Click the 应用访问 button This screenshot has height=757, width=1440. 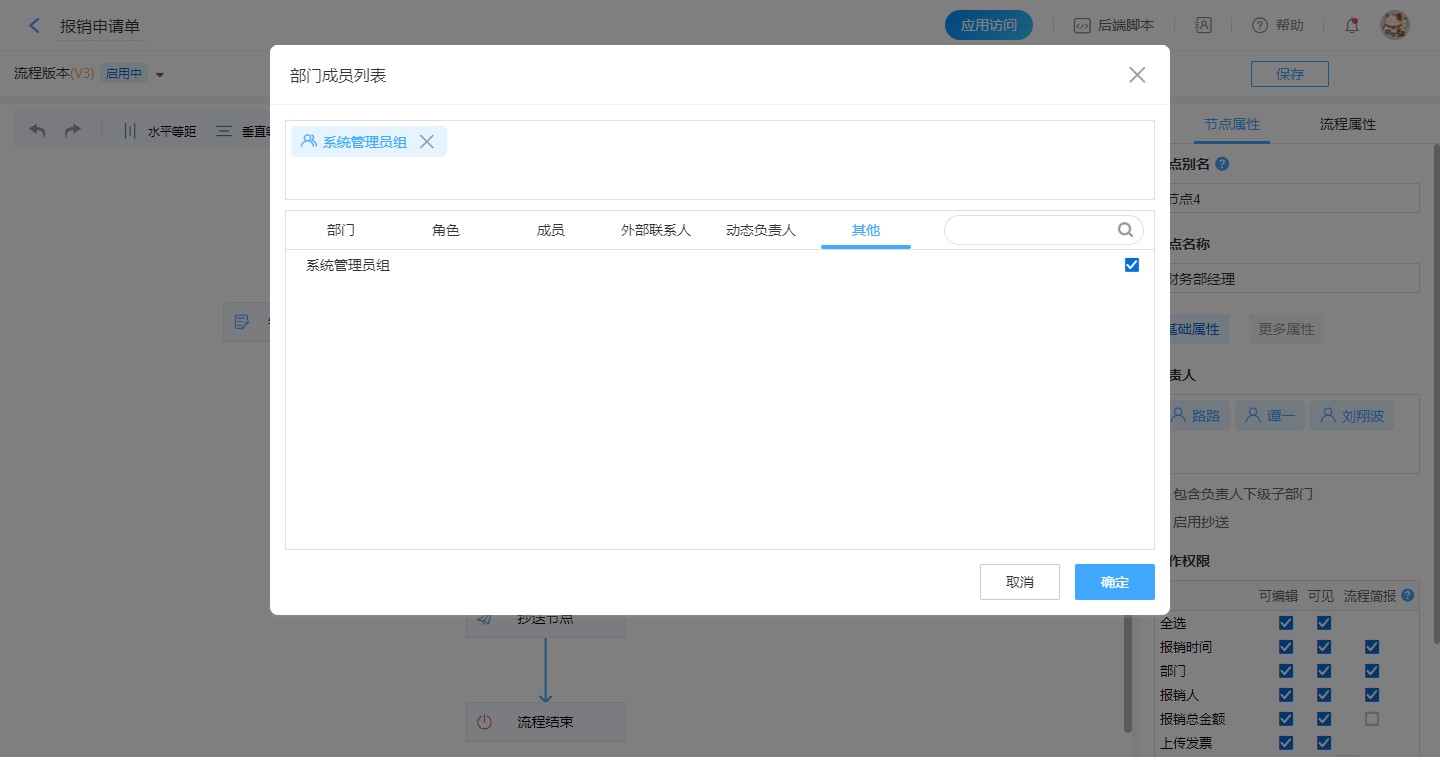988,26
